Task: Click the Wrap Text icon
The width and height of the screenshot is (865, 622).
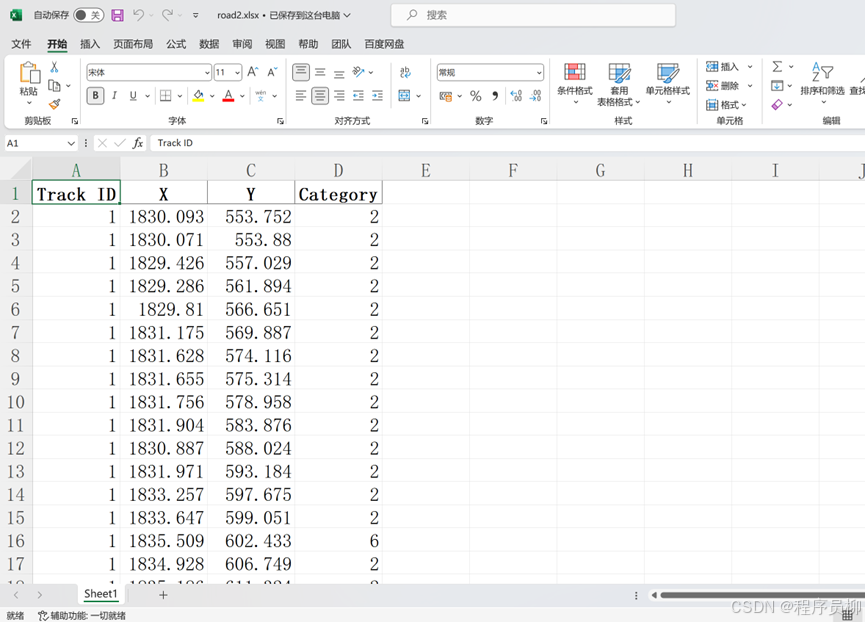Action: 405,72
